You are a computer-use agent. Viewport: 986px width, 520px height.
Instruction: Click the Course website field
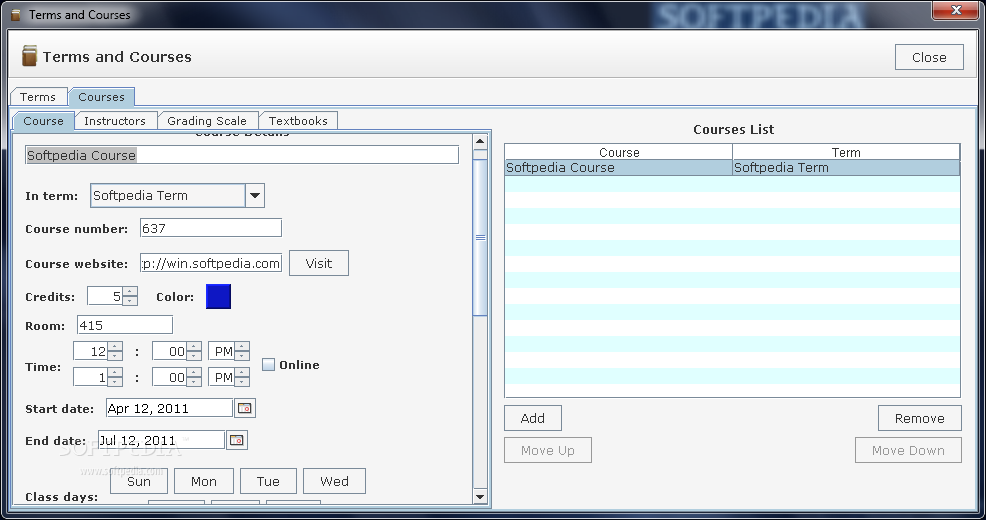coord(211,263)
